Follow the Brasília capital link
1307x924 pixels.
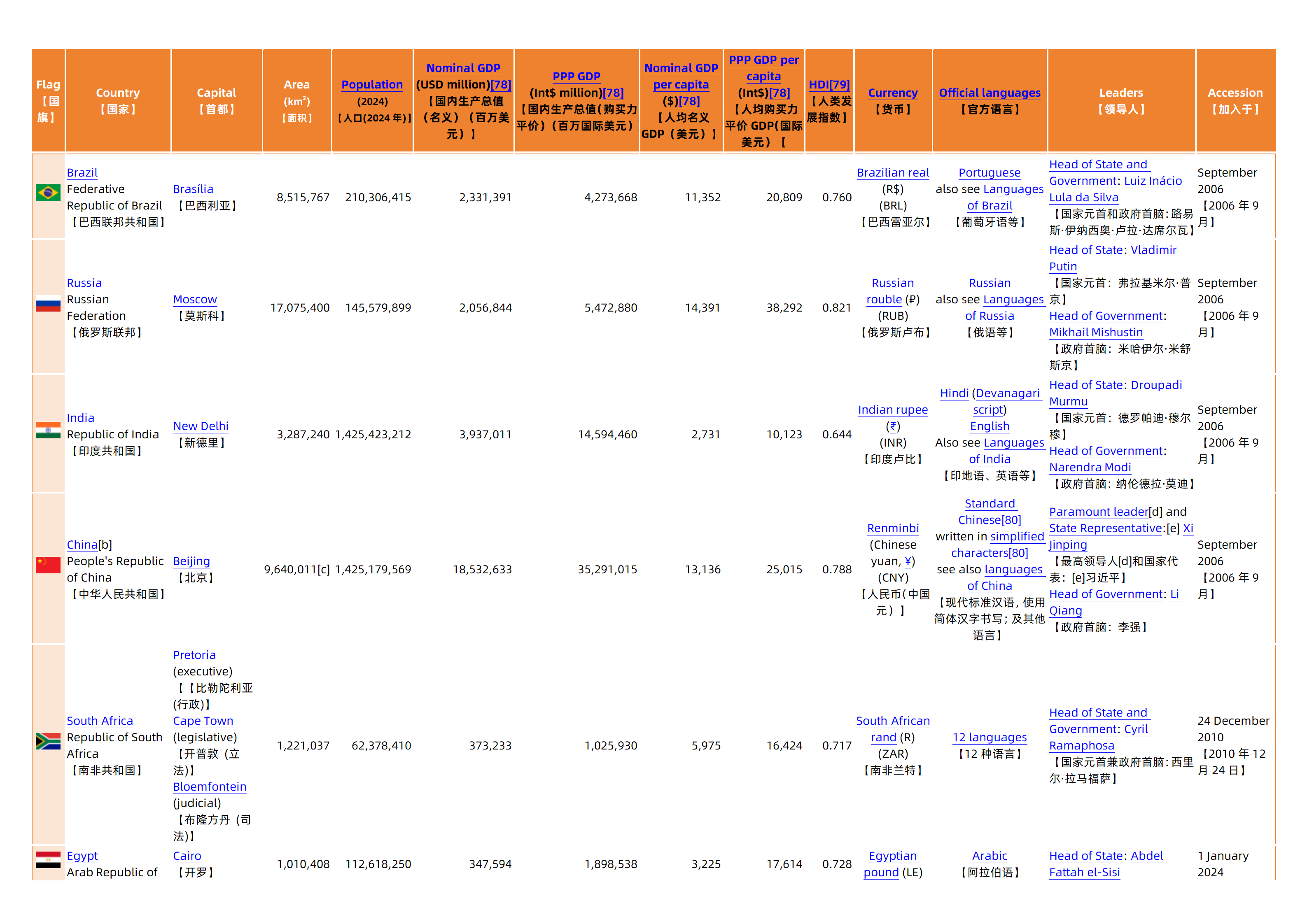(x=193, y=189)
